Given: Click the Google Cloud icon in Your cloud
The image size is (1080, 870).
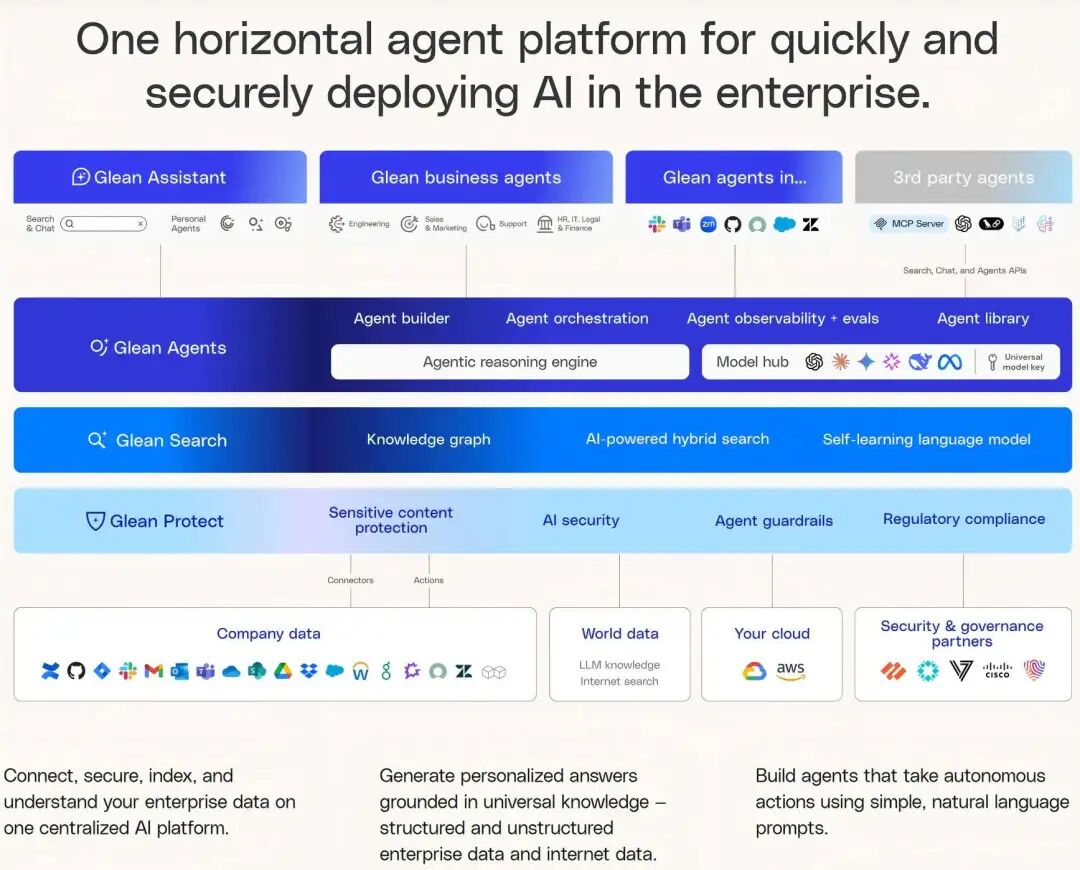Looking at the screenshot, I should pyautogui.click(x=754, y=671).
